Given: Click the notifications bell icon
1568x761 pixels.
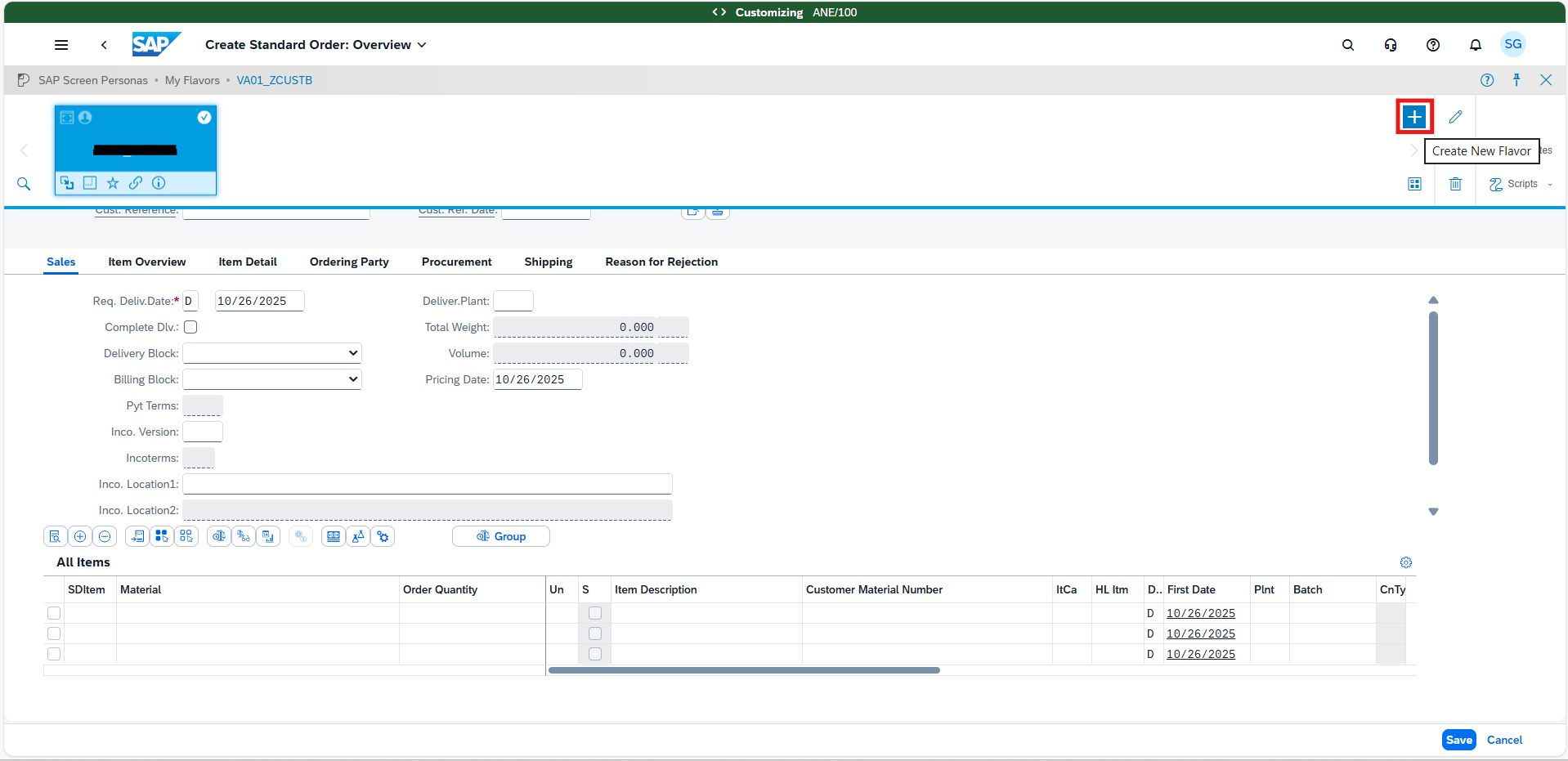Looking at the screenshot, I should click(1475, 45).
